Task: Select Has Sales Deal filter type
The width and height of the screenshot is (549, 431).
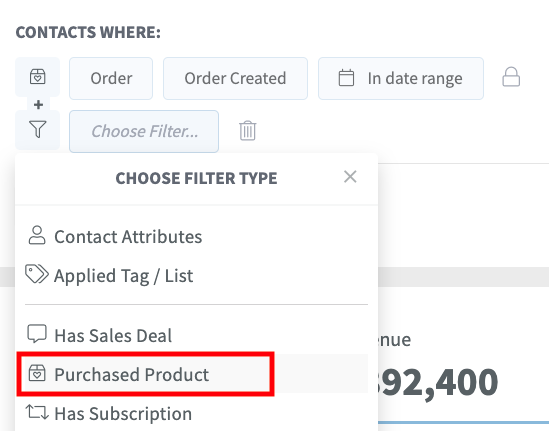Action: coord(196,335)
